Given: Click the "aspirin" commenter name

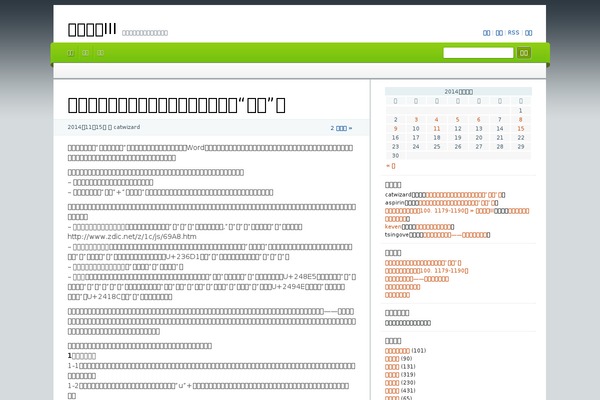Looking at the screenshot, I should click(395, 202).
